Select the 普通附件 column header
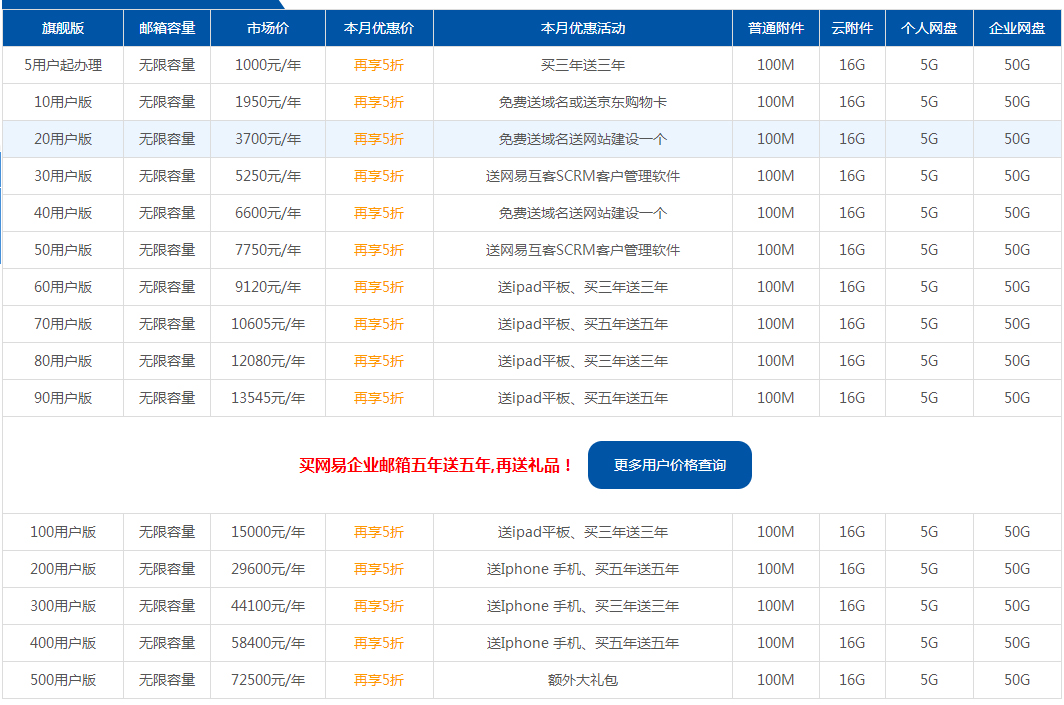Image resolution: width=1064 pixels, height=705 pixels. click(776, 28)
